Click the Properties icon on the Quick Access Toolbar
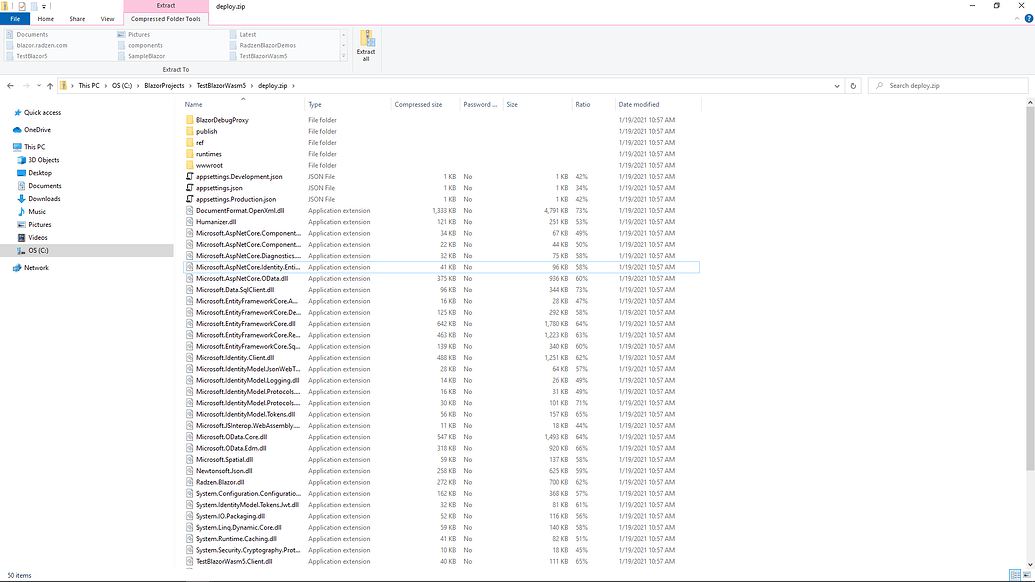The width and height of the screenshot is (1035, 582). 23,6
